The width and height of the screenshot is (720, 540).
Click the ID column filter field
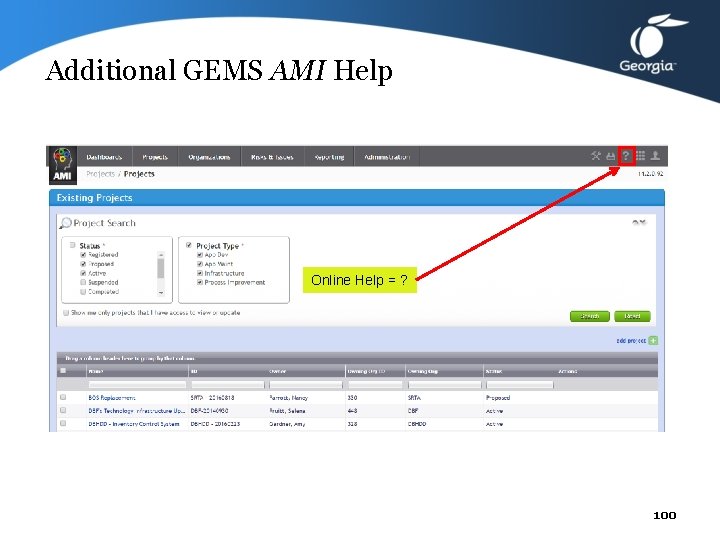point(228,385)
